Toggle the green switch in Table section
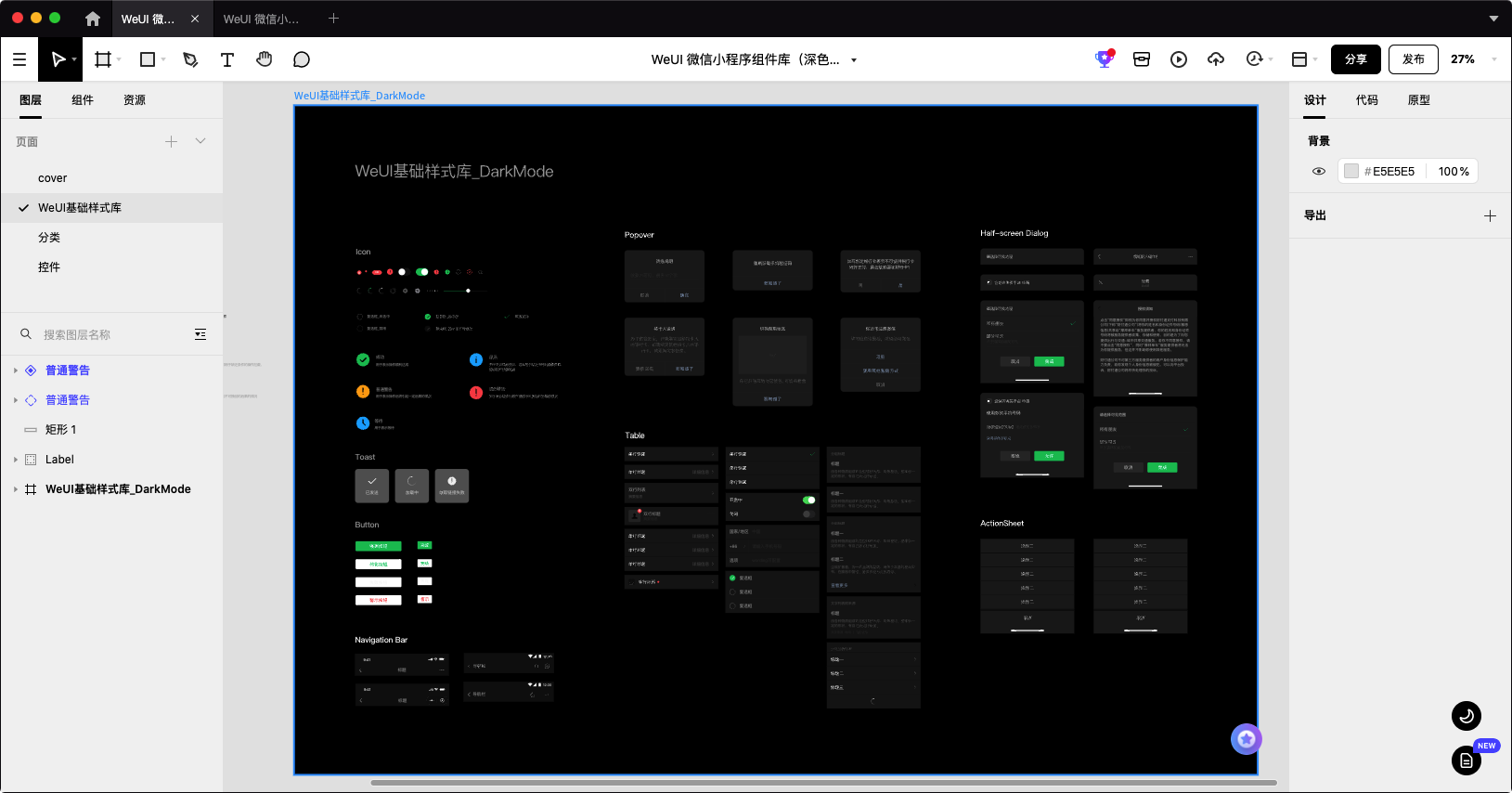Viewport: 1512px width, 793px height. (809, 500)
